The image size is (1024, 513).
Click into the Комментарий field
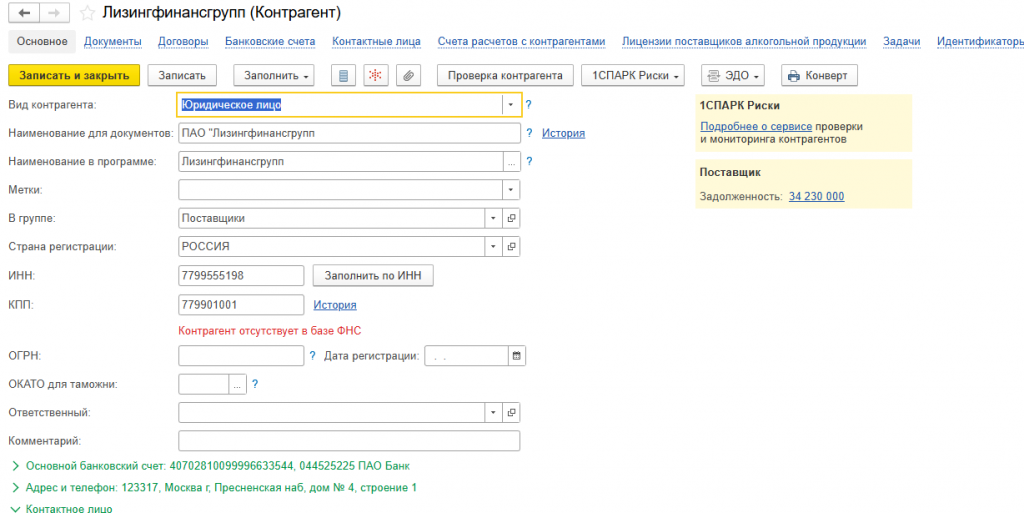click(349, 441)
